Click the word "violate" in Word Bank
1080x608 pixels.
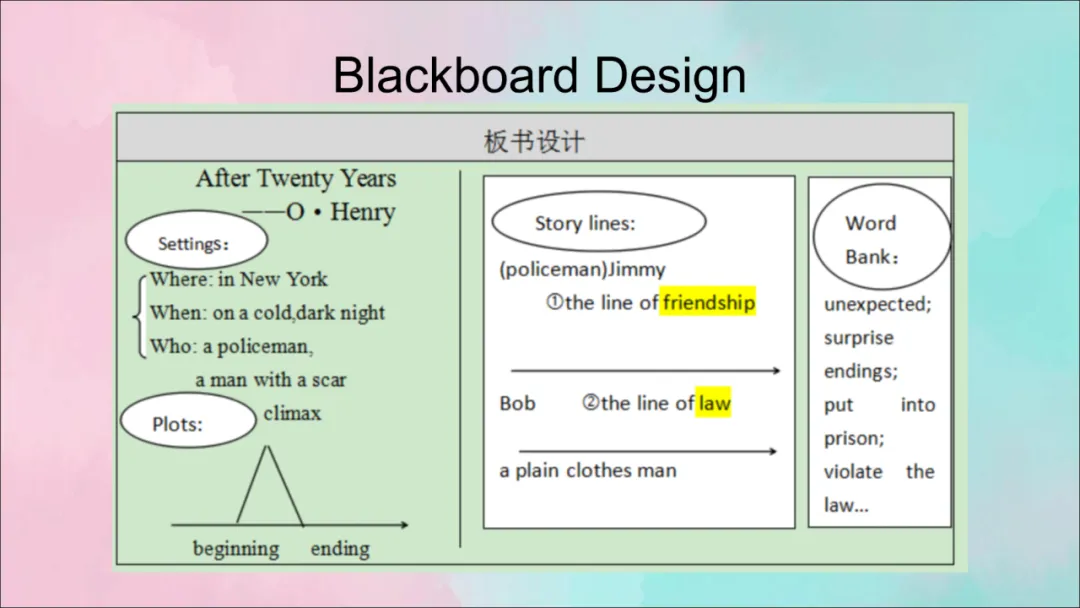pos(853,472)
